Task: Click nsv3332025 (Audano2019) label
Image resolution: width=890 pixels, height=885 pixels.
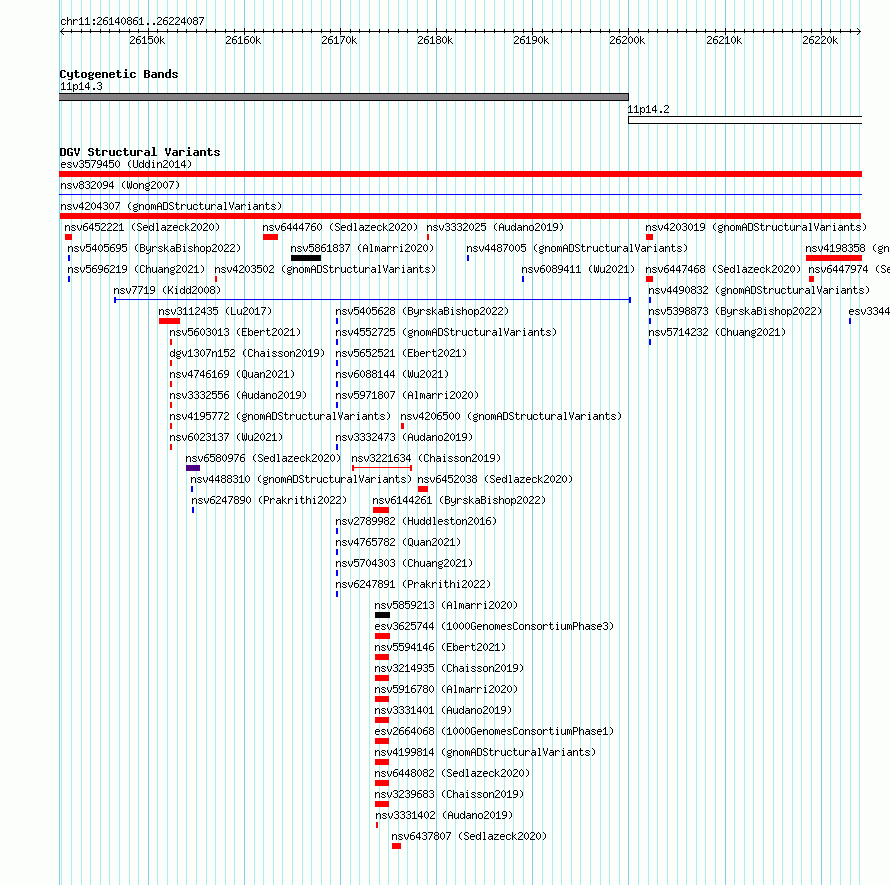Action: tap(495, 227)
